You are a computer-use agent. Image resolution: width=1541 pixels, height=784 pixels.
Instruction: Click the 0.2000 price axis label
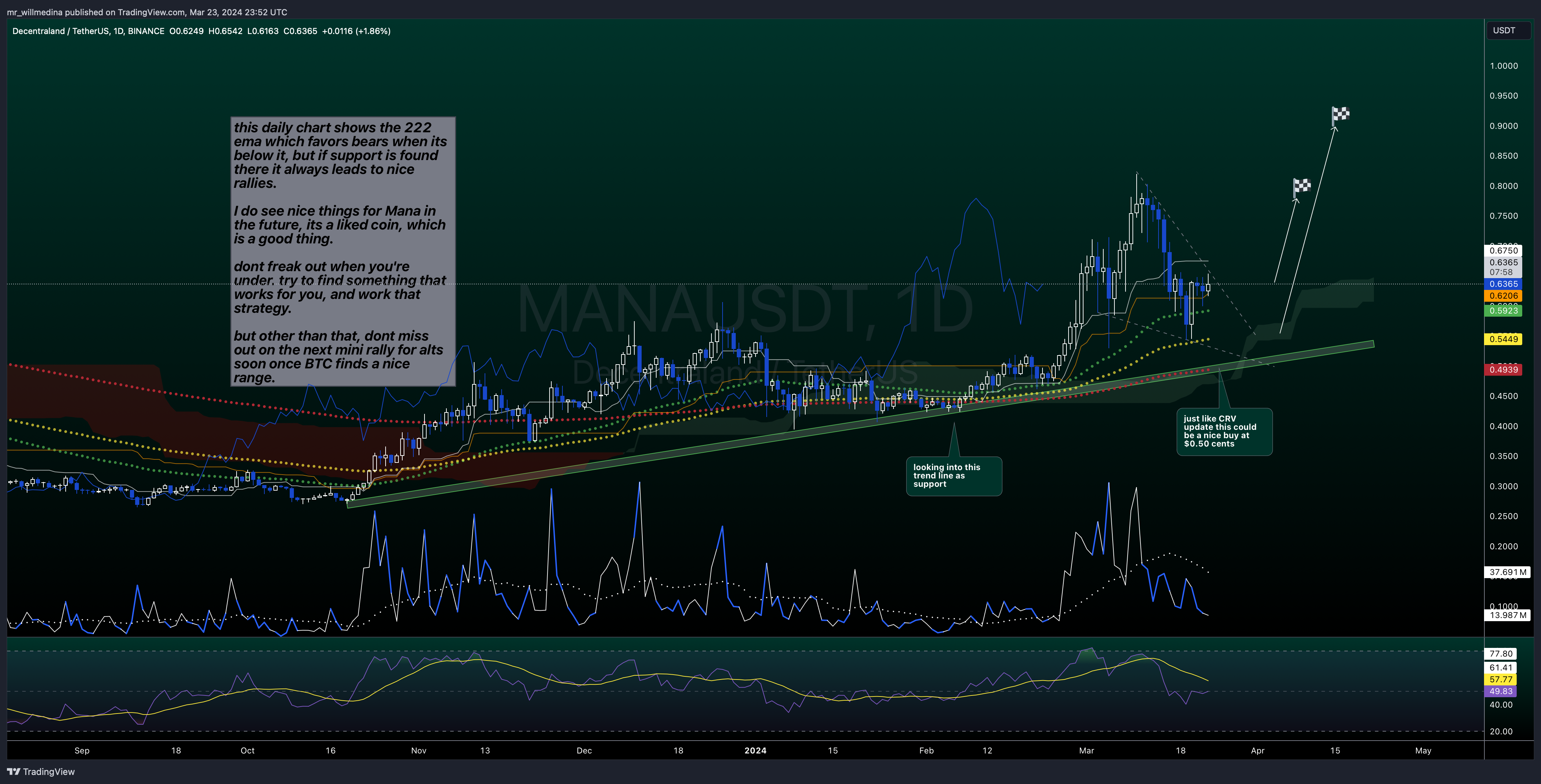(x=1503, y=547)
